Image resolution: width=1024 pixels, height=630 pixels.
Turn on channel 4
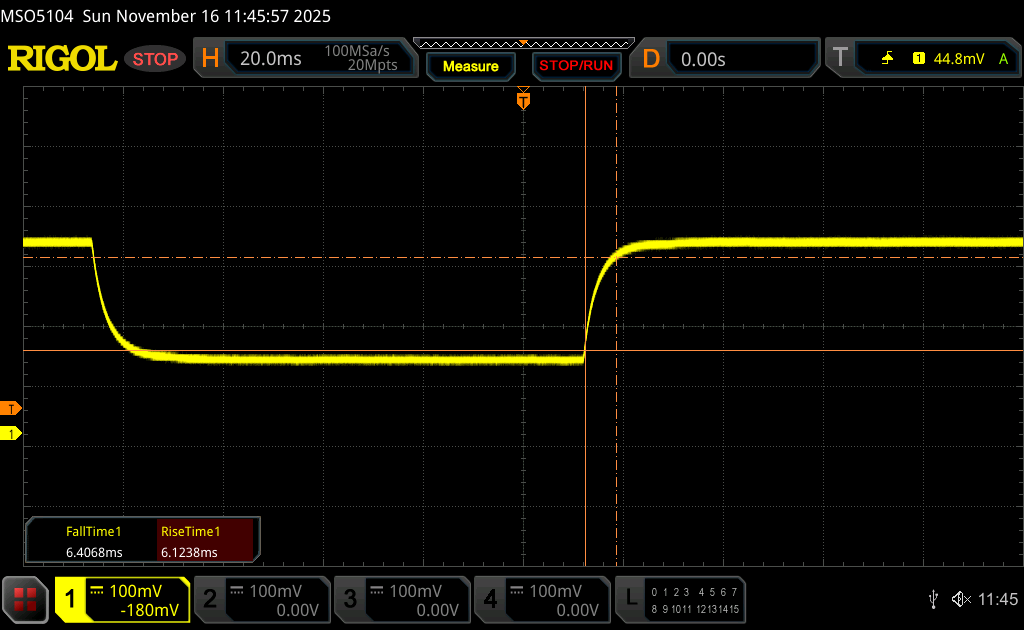point(541,599)
